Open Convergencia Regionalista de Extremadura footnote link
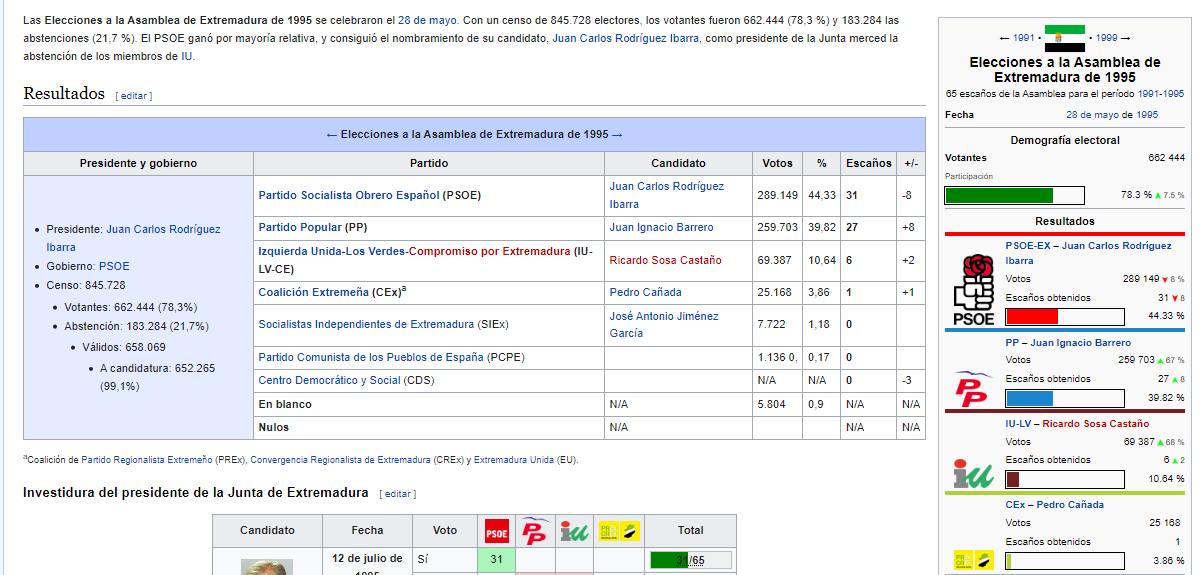This screenshot has width=1202, height=575. point(340,460)
